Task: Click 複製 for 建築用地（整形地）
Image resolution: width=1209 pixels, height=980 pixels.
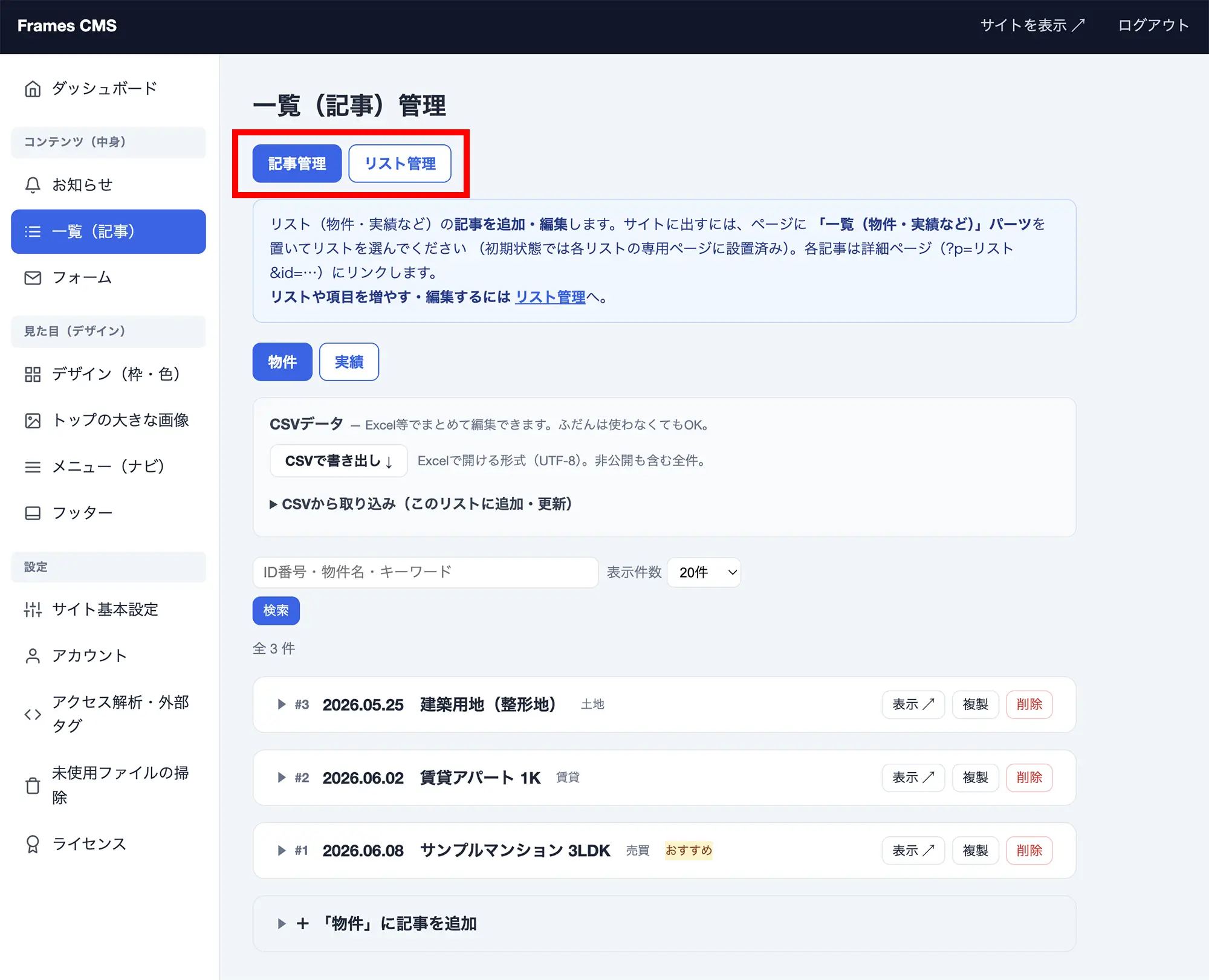Action: click(975, 704)
